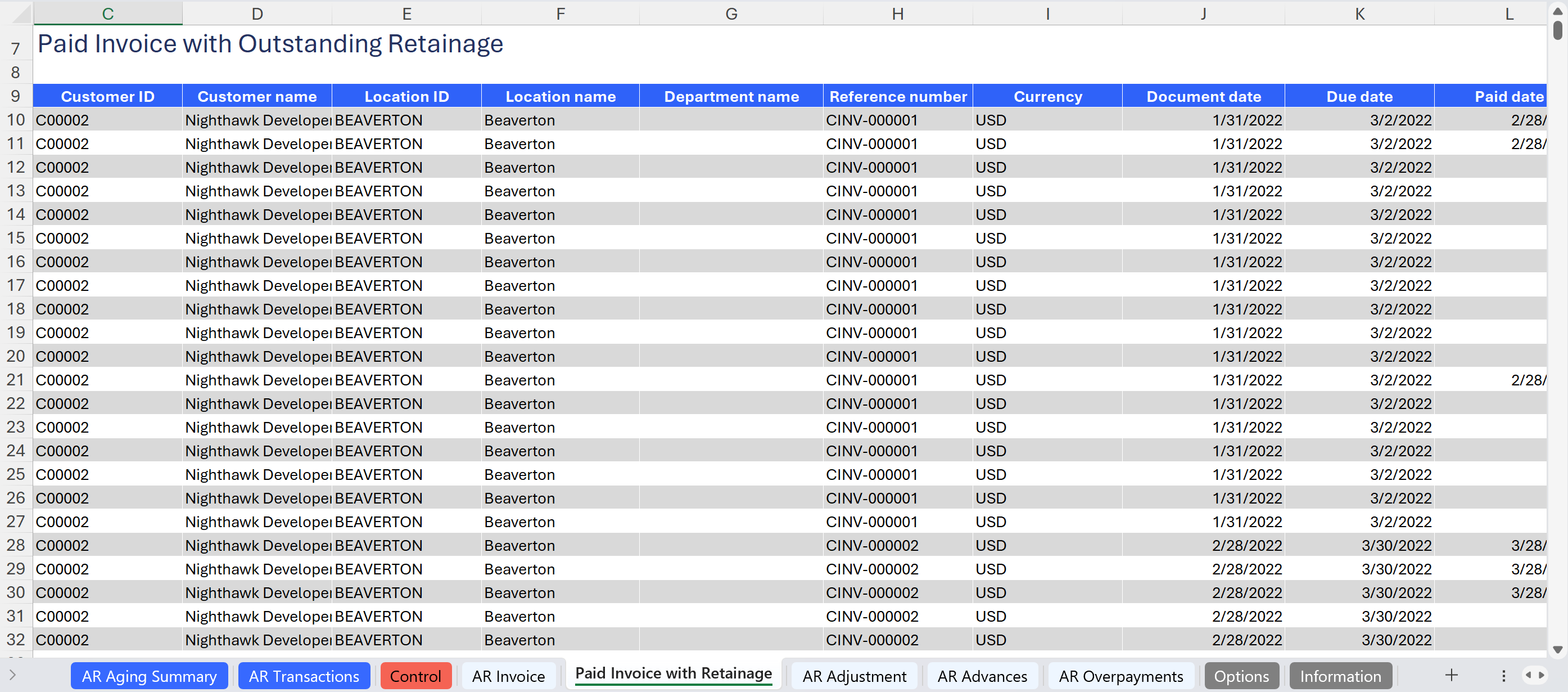Open sheet options three-dot menu
Screen dimensions: 1568x692
coord(1503,676)
